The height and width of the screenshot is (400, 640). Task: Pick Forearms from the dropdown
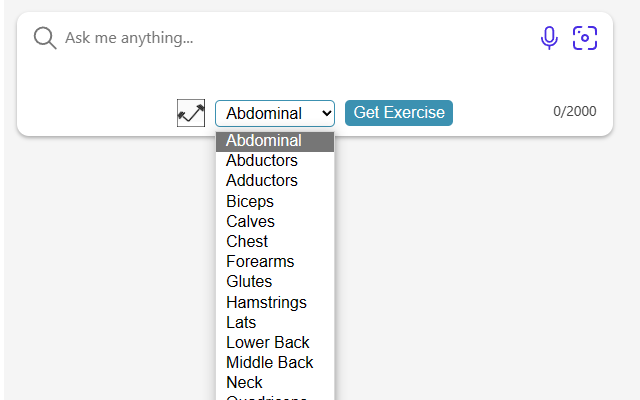coord(260,262)
